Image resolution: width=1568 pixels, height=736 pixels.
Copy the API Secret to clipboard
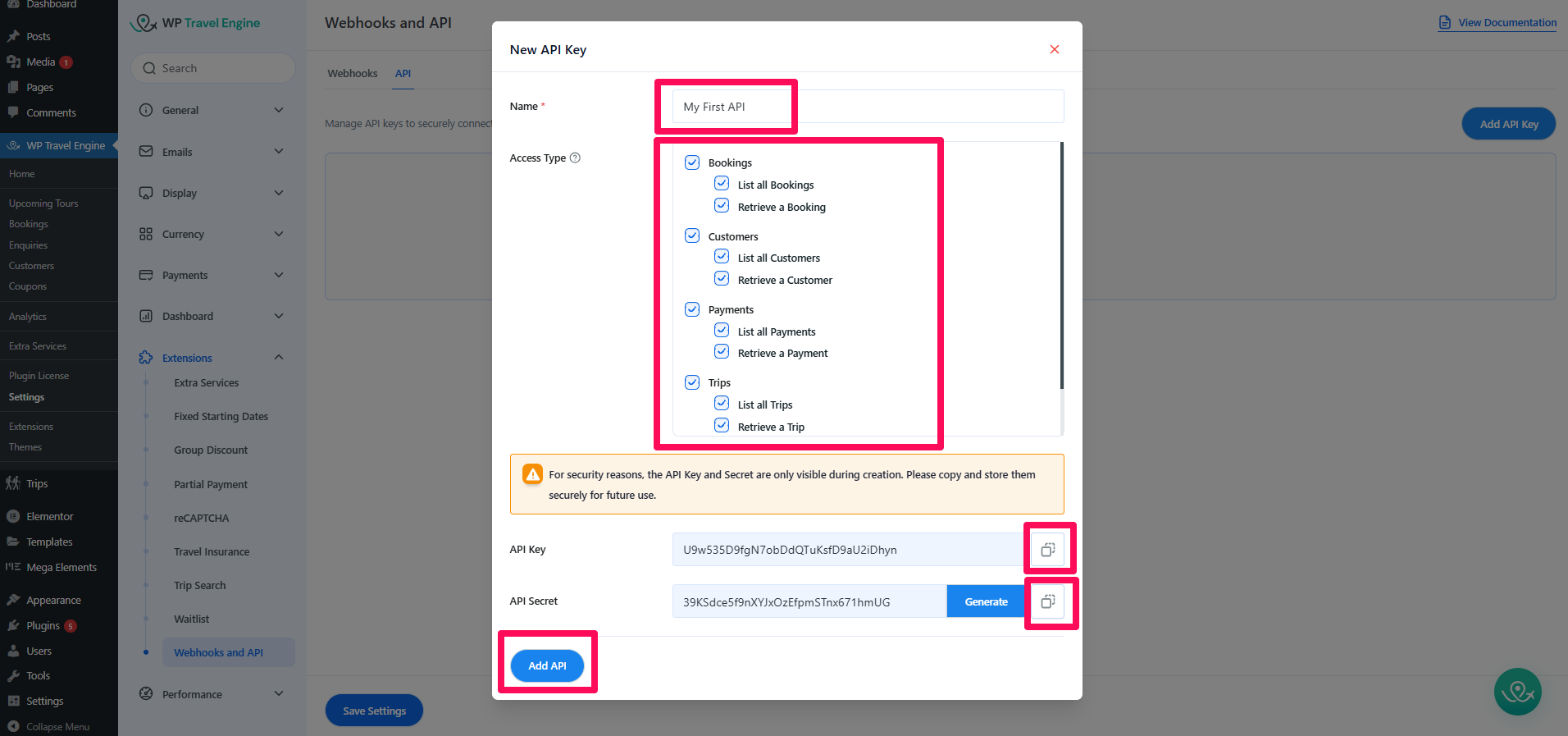1047,602
